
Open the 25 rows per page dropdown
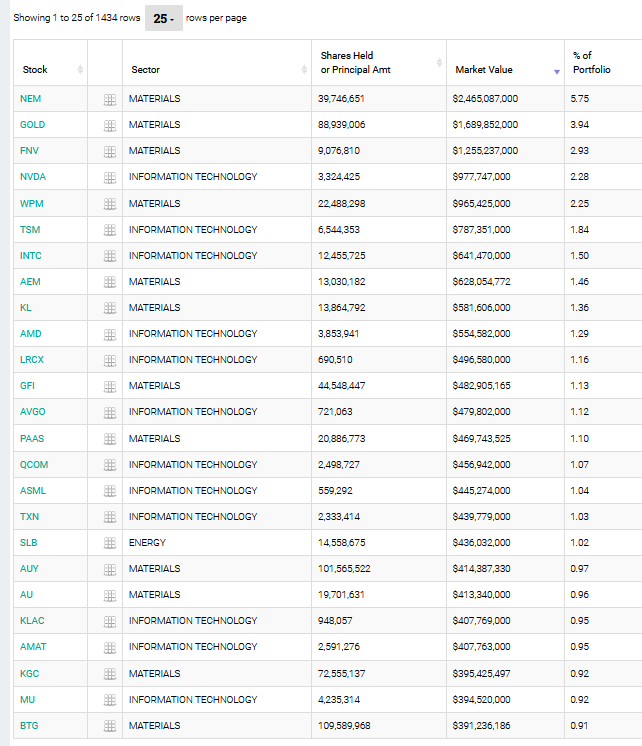pos(164,19)
